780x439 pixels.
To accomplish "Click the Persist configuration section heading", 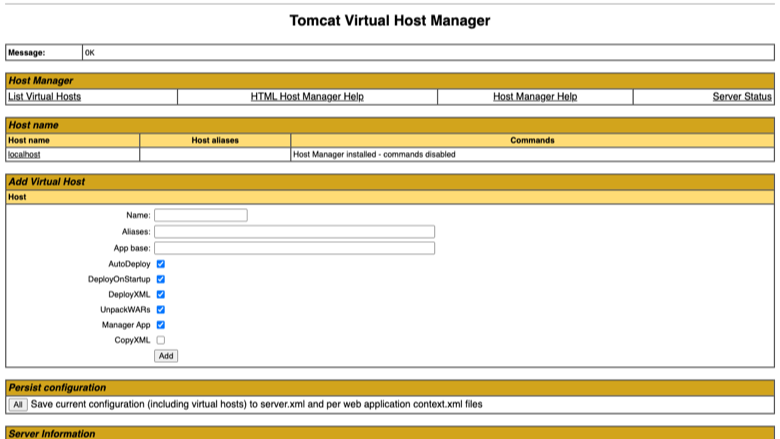I will click(57, 388).
